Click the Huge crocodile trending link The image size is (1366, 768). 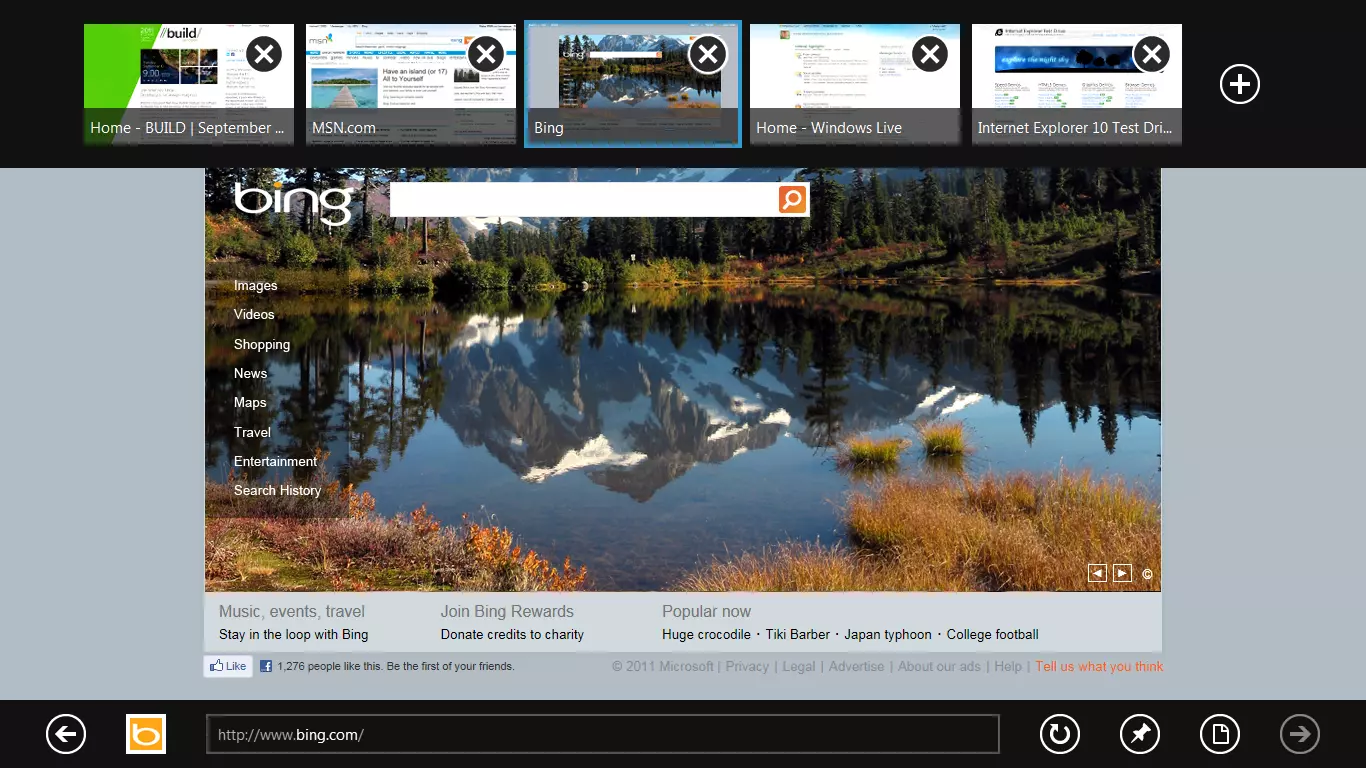click(705, 634)
